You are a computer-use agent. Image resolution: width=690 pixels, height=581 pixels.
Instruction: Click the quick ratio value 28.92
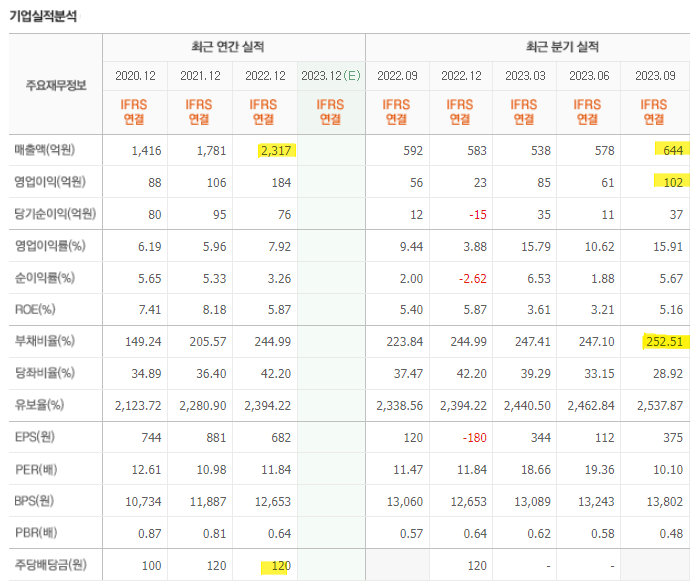click(x=668, y=374)
